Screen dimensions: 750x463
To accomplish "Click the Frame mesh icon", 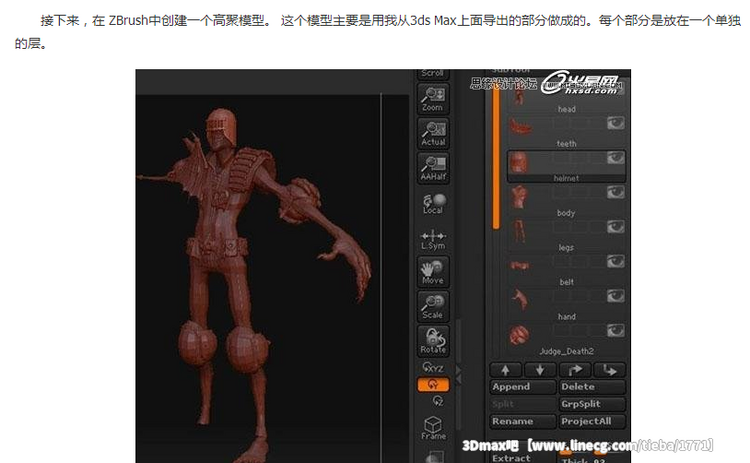I will [433, 428].
